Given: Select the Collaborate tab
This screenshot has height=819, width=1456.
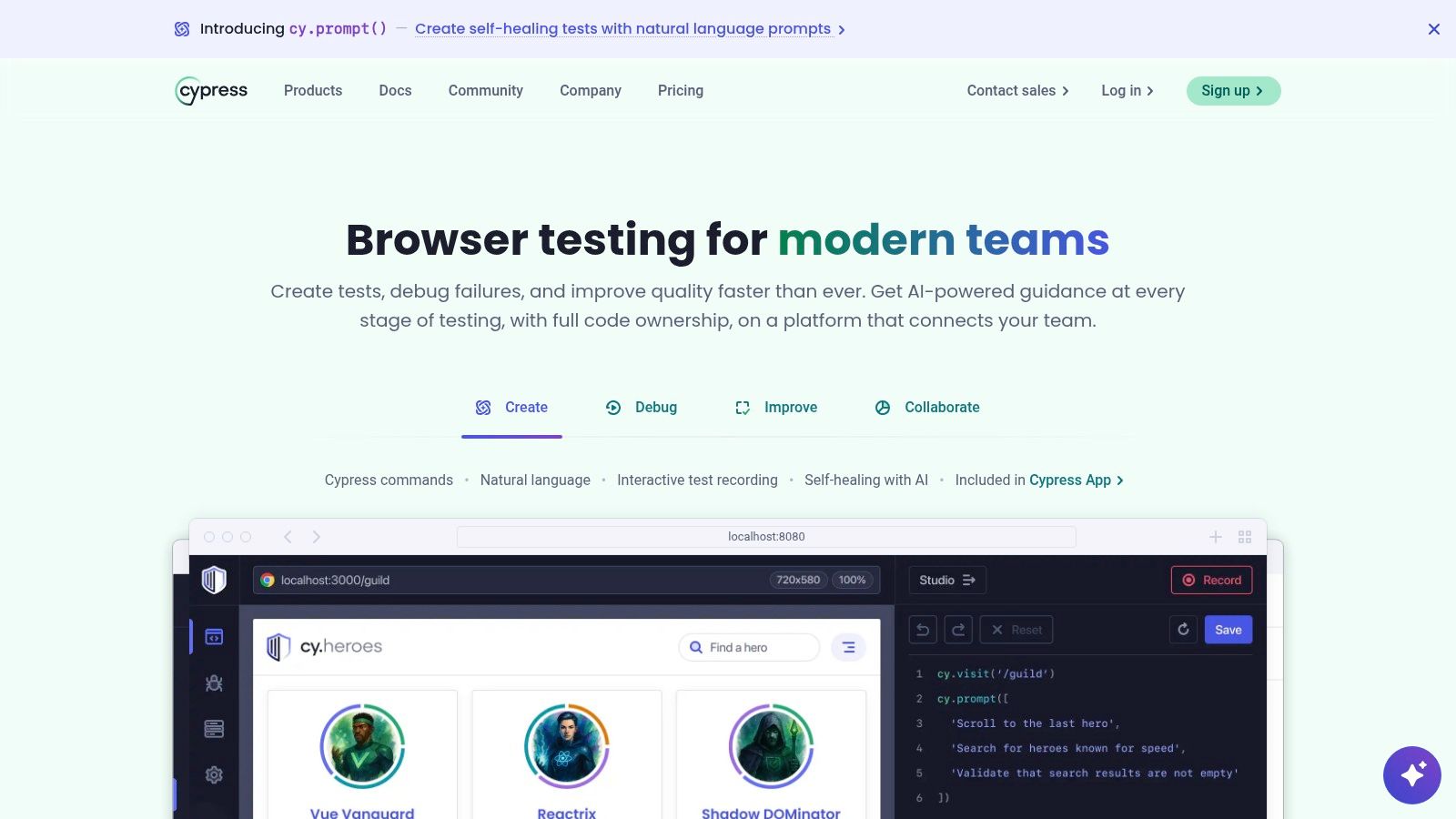Looking at the screenshot, I should tap(927, 408).
